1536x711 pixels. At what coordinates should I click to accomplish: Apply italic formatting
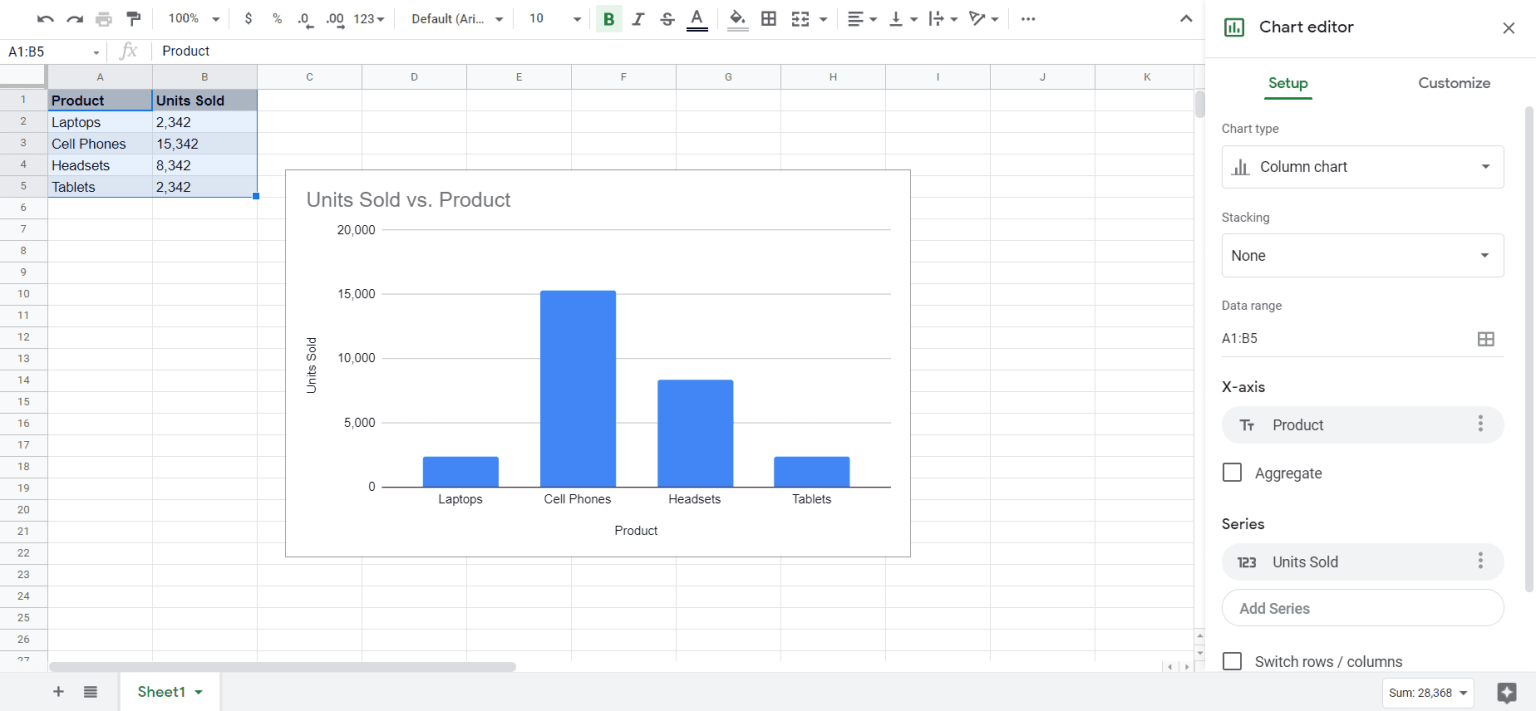[637, 18]
